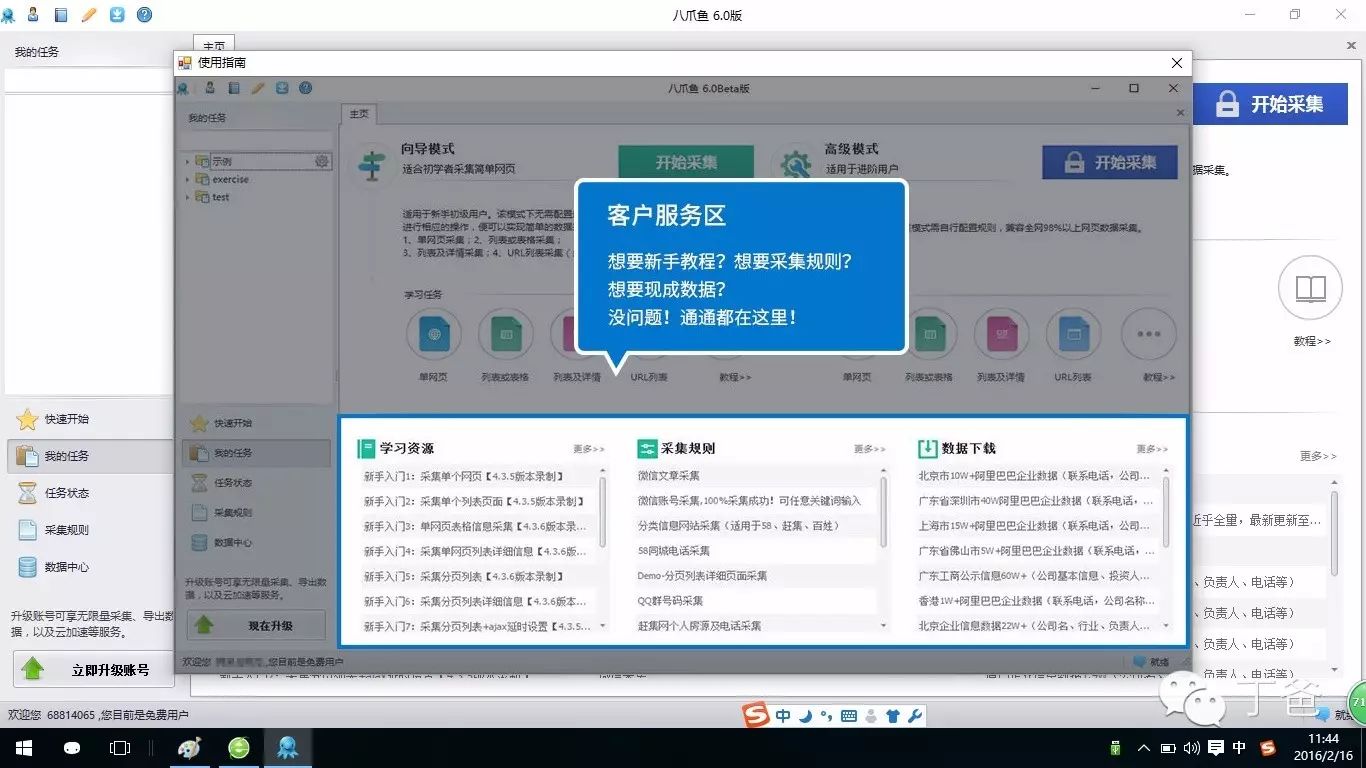Toggle punctuation mode icon on IME bar
1366x768 pixels.
[826, 716]
